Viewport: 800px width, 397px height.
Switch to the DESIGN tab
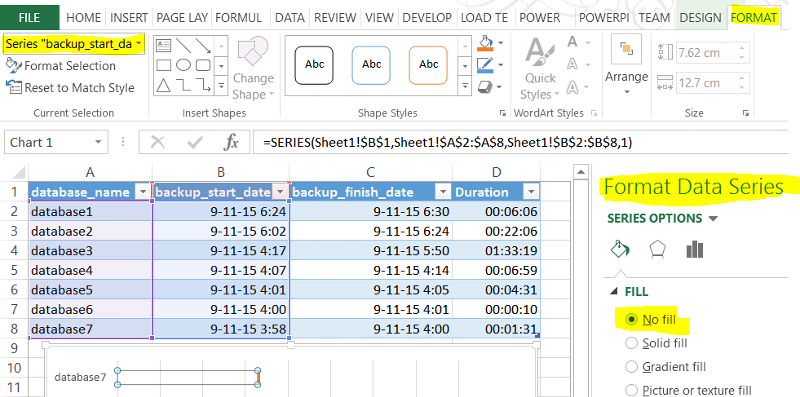click(701, 18)
